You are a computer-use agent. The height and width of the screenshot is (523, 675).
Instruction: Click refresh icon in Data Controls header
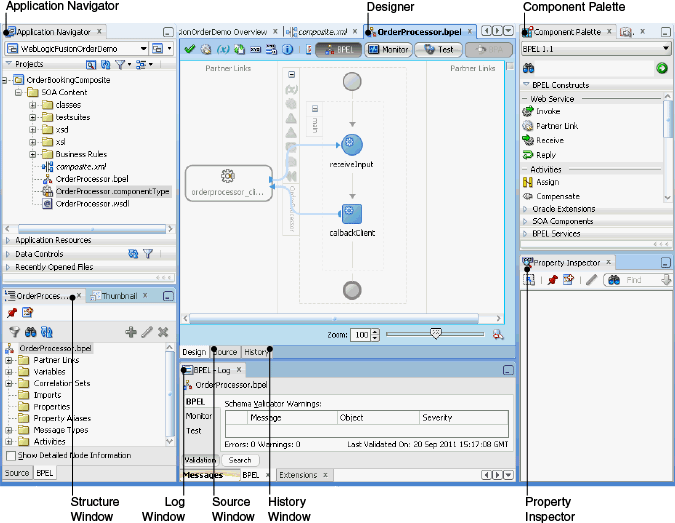pyautogui.click(x=133, y=254)
